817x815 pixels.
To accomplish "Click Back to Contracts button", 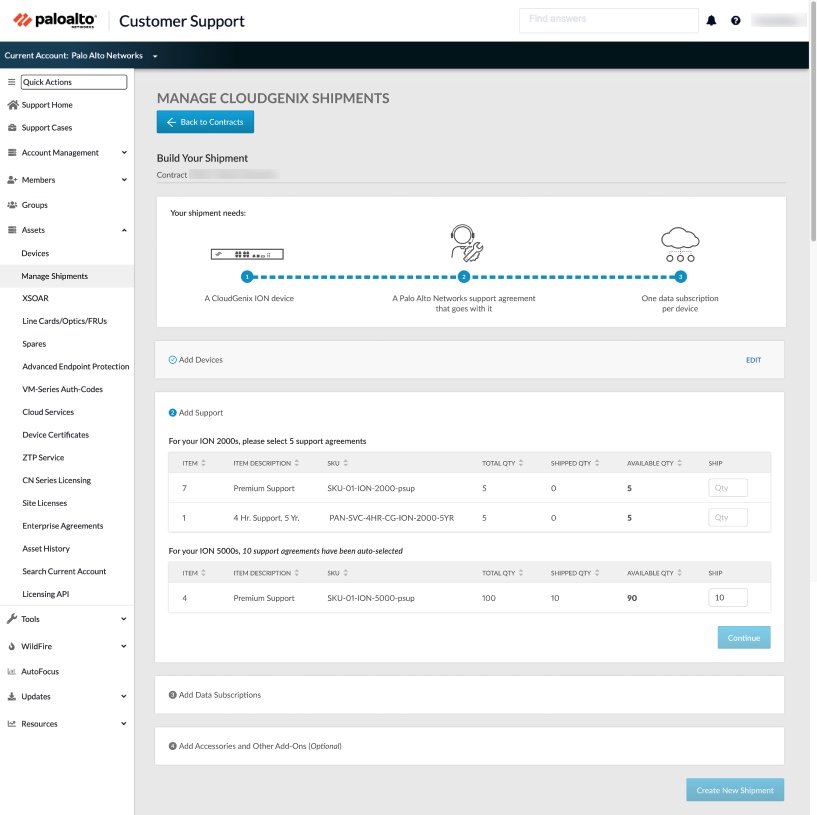I will (x=205, y=121).
